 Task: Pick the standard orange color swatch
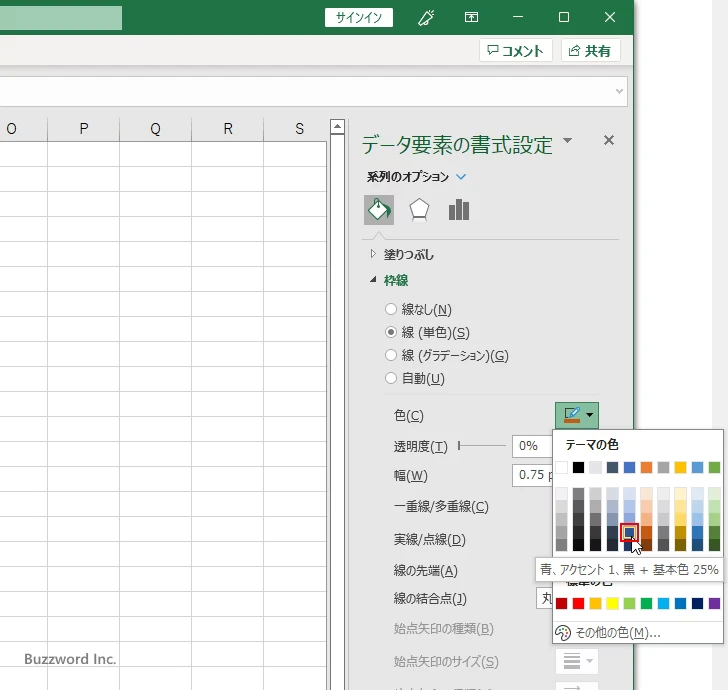click(595, 603)
